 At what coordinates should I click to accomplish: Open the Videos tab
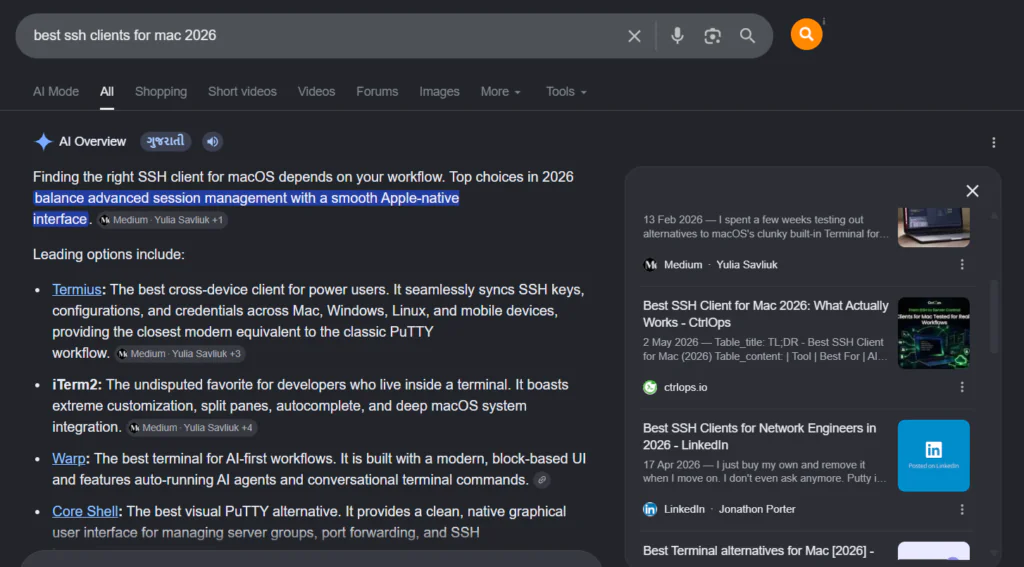pos(316,92)
